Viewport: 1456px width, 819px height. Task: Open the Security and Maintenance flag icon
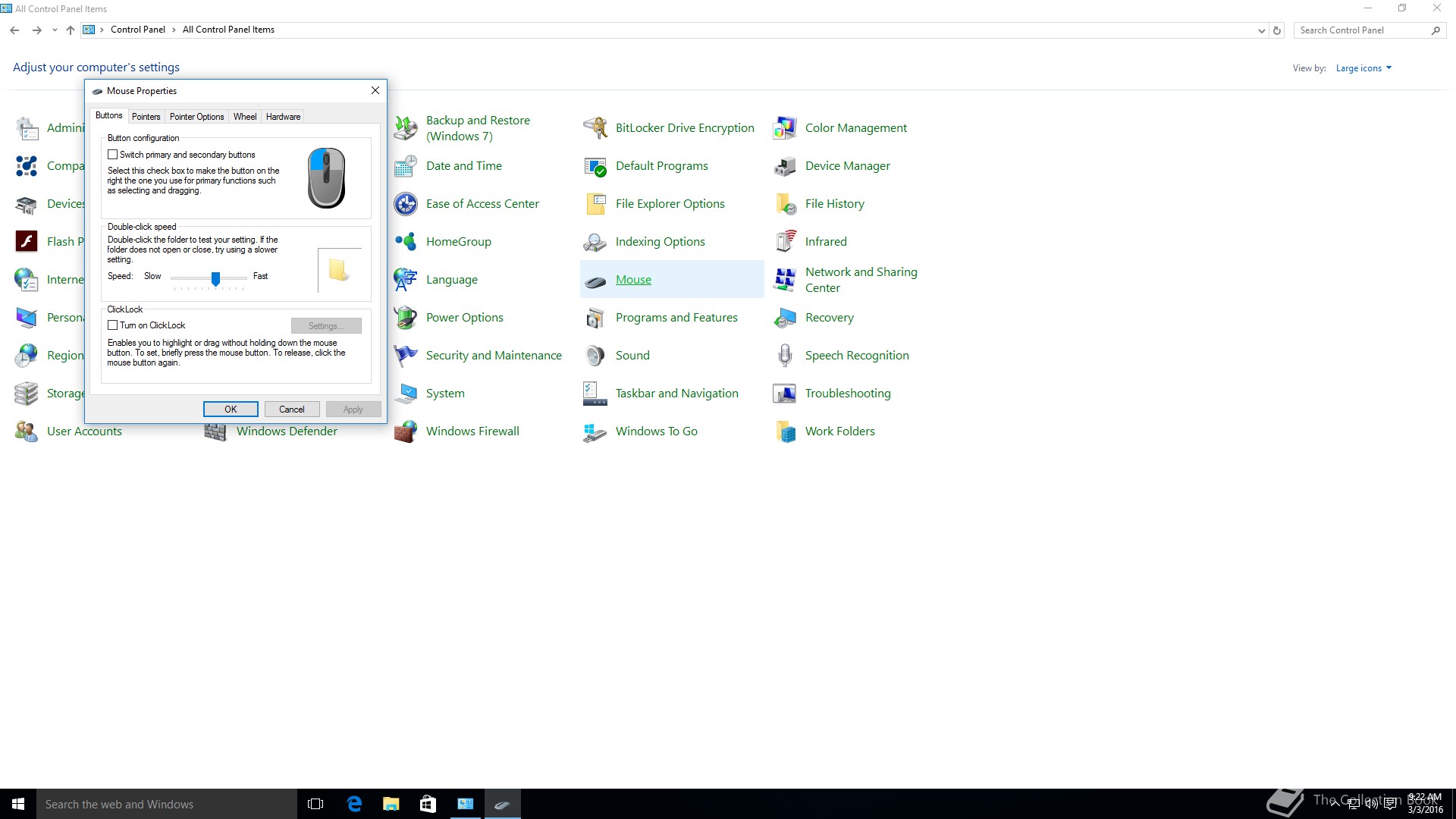coord(406,356)
